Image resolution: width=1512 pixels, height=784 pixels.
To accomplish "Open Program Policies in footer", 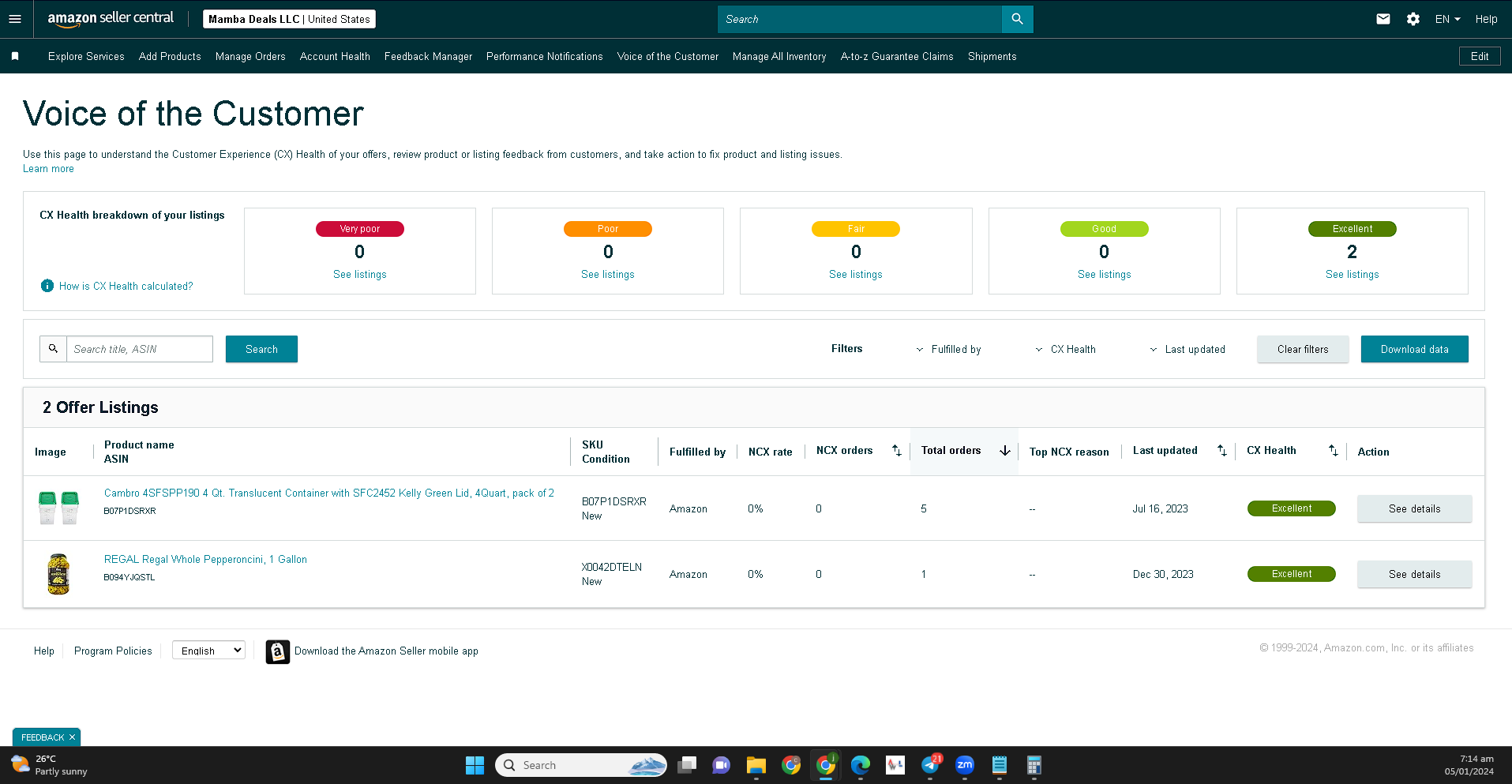I will pos(113,651).
